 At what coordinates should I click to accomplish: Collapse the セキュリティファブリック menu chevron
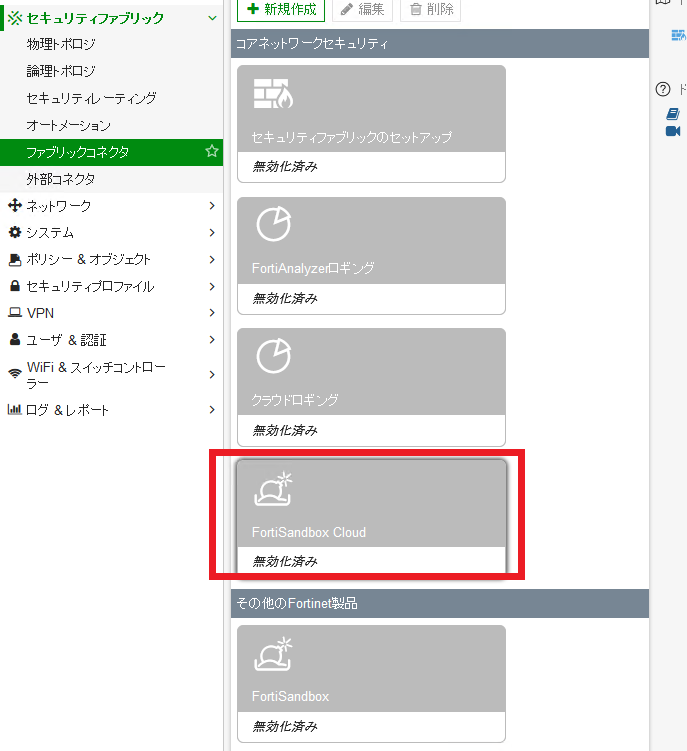[x=212, y=18]
